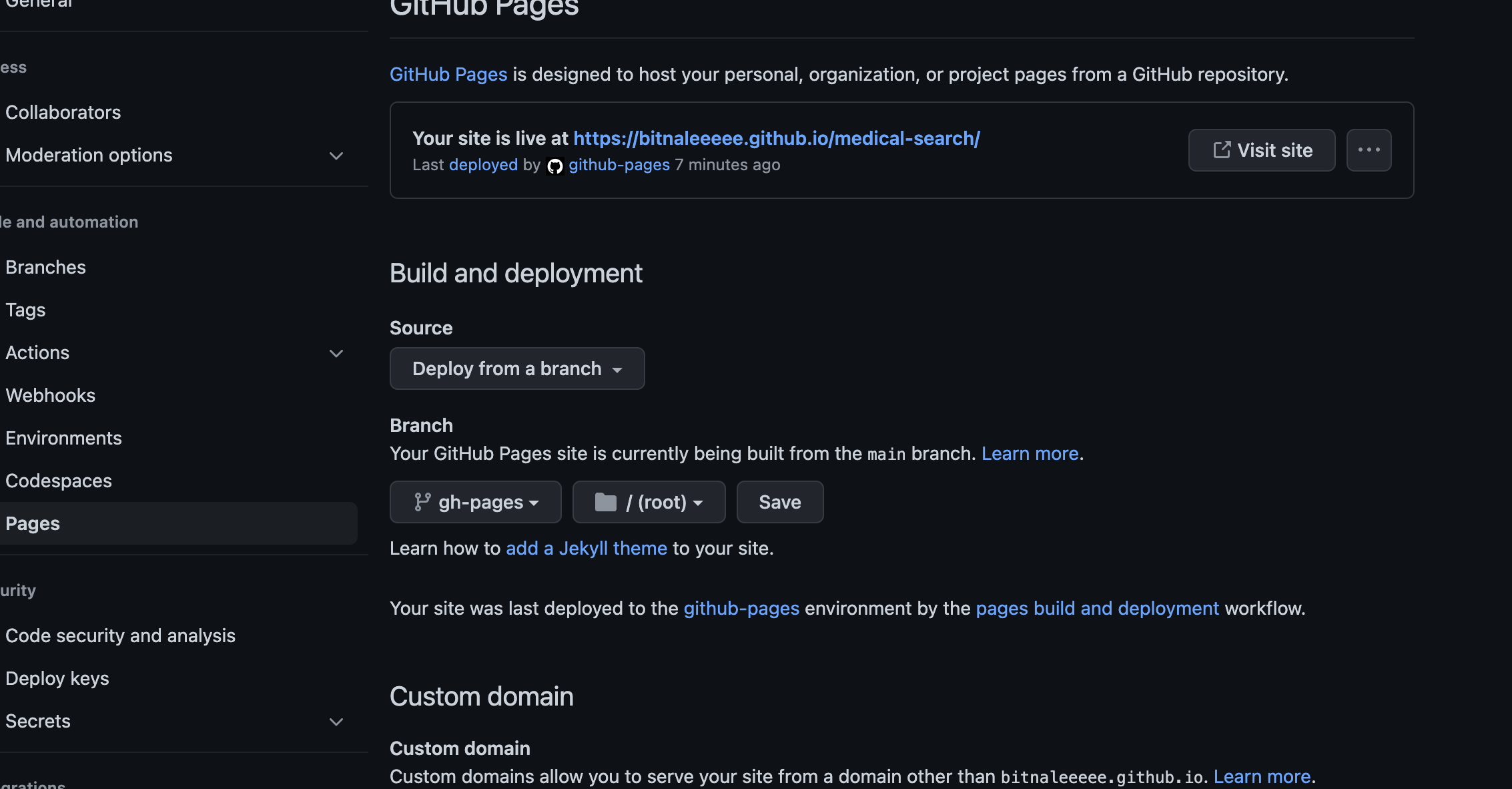Expand Moderation options chevron

coord(336,156)
